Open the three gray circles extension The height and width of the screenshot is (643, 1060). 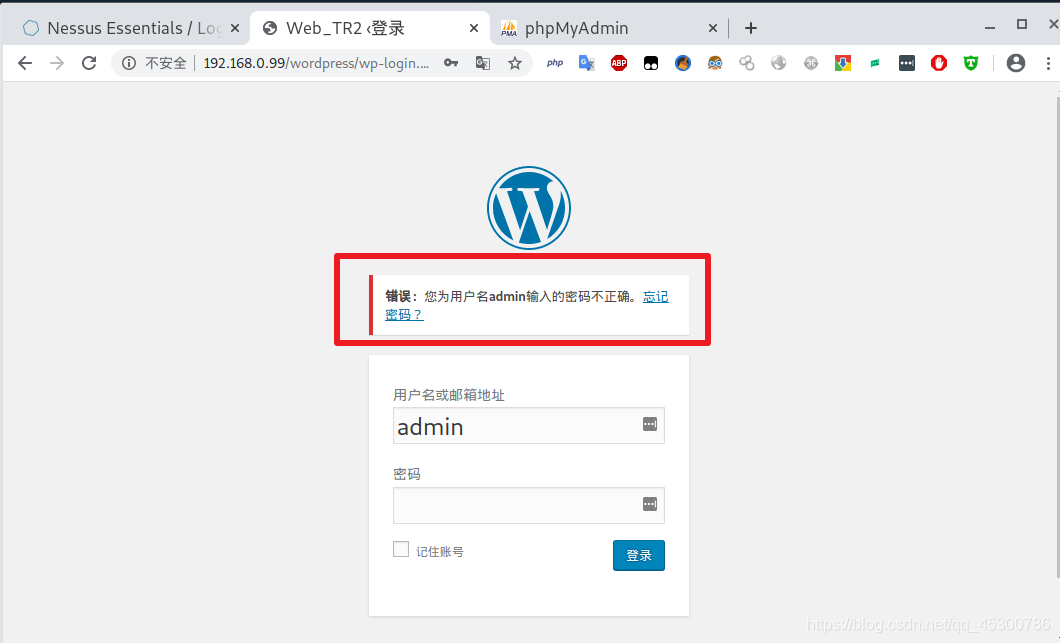click(746, 63)
